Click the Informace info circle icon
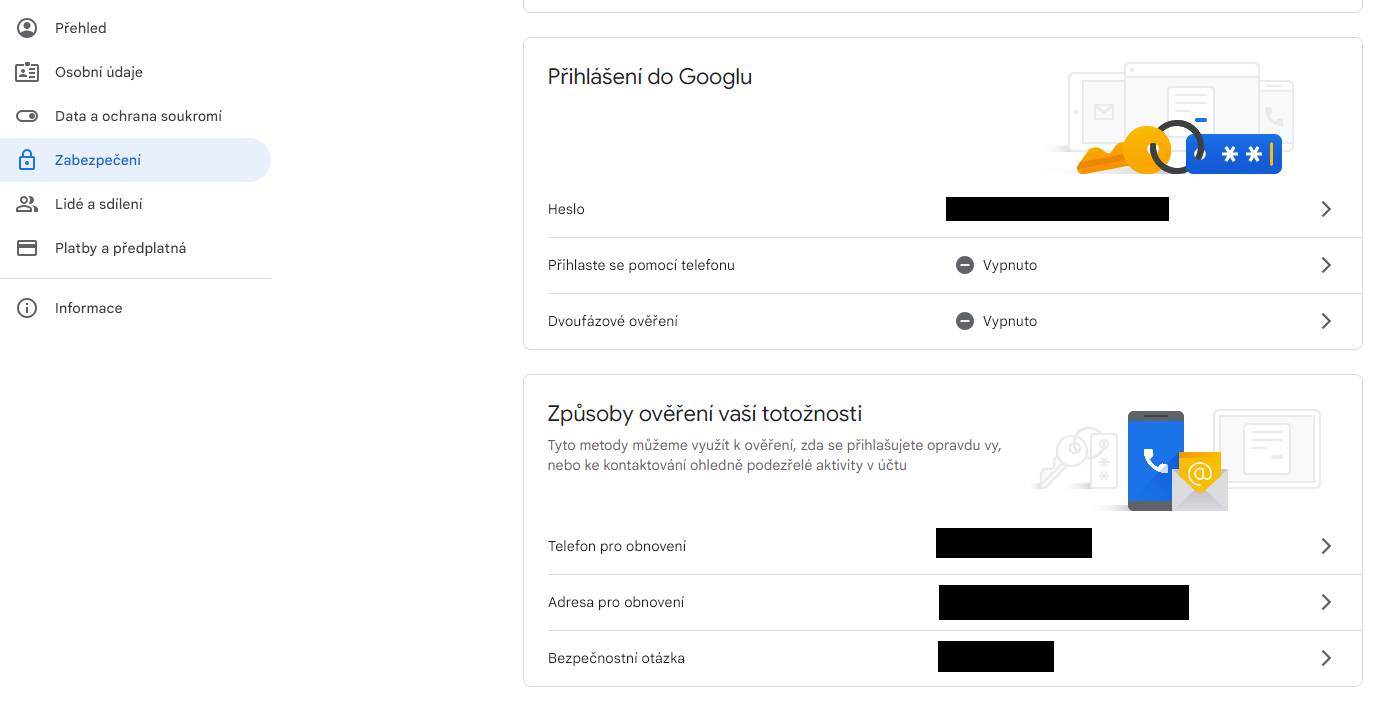1384x701 pixels. pos(27,308)
